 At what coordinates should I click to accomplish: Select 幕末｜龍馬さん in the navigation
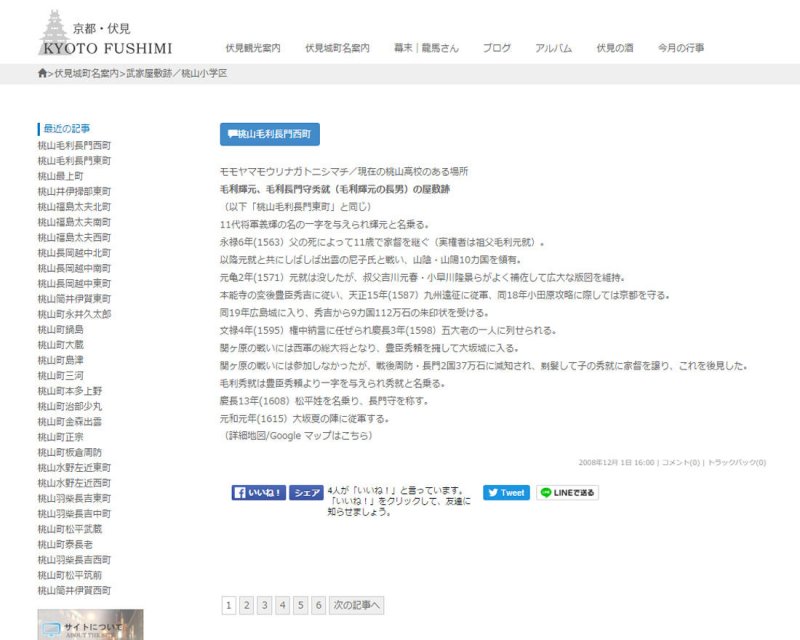tap(426, 48)
